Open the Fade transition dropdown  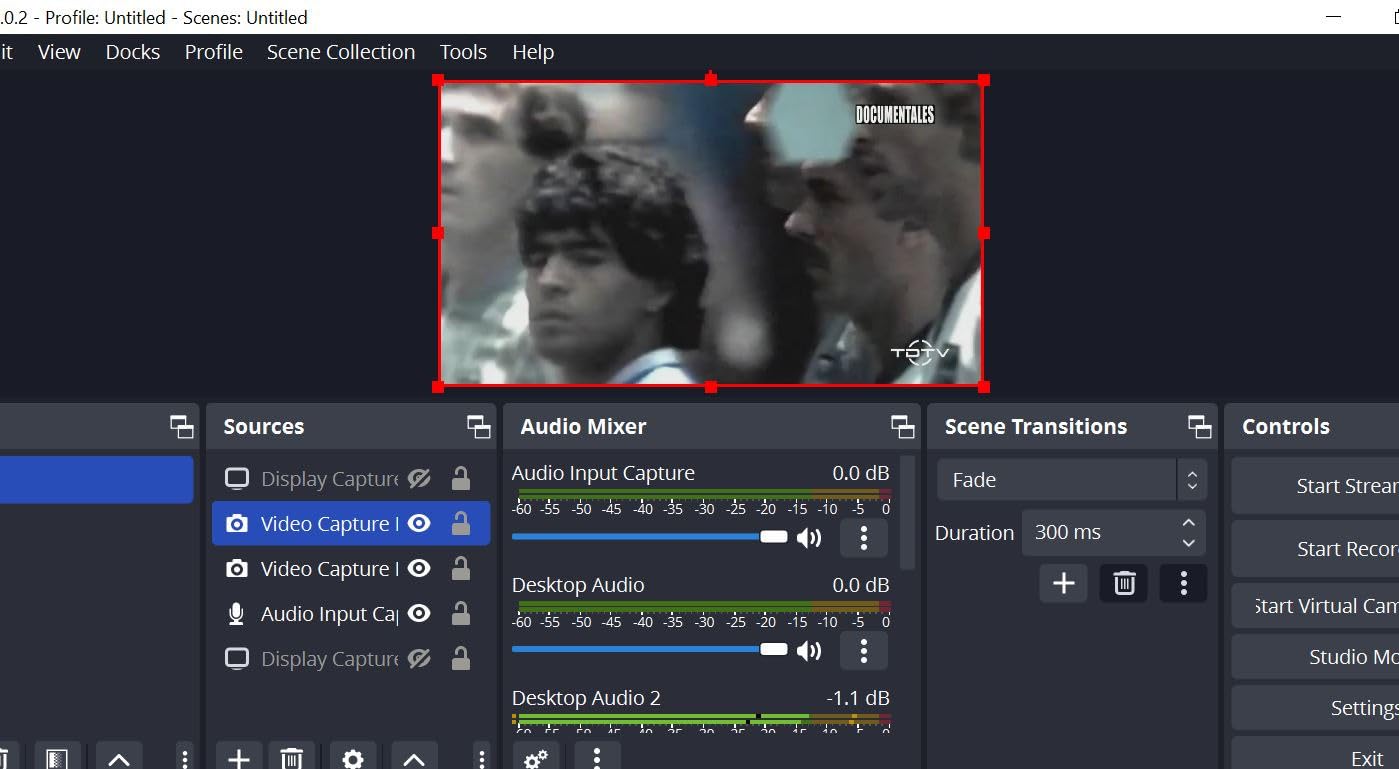(x=1072, y=480)
